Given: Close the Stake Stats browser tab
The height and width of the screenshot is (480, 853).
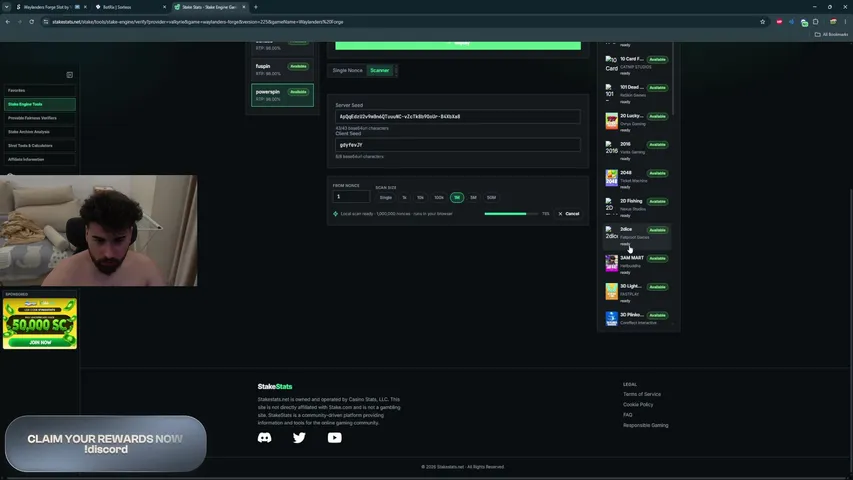Looking at the screenshot, I should point(244,7).
